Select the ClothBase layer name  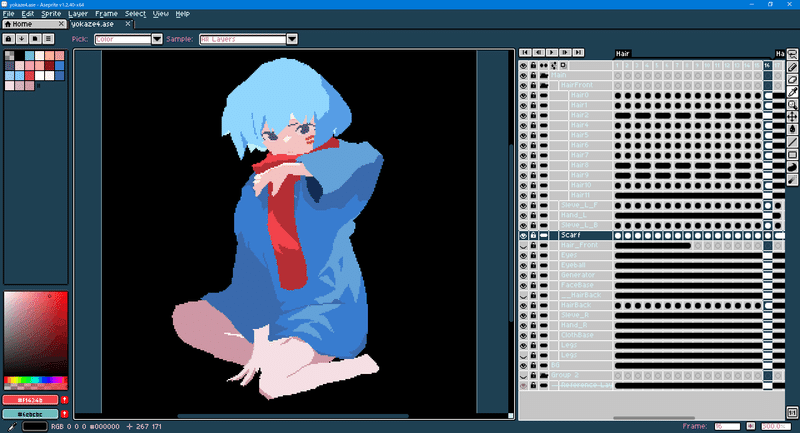577,335
